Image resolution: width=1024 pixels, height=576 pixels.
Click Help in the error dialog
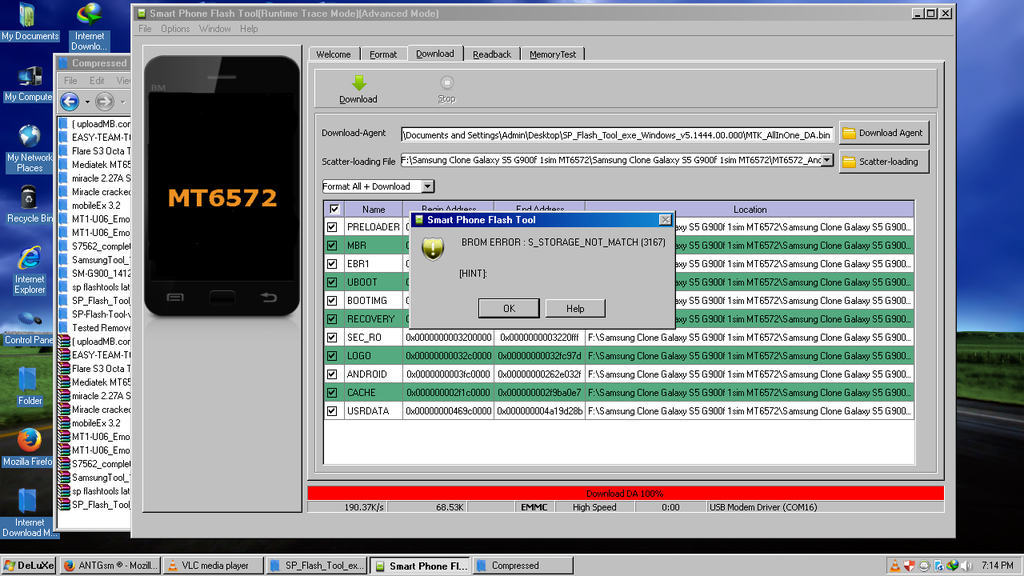pos(575,308)
